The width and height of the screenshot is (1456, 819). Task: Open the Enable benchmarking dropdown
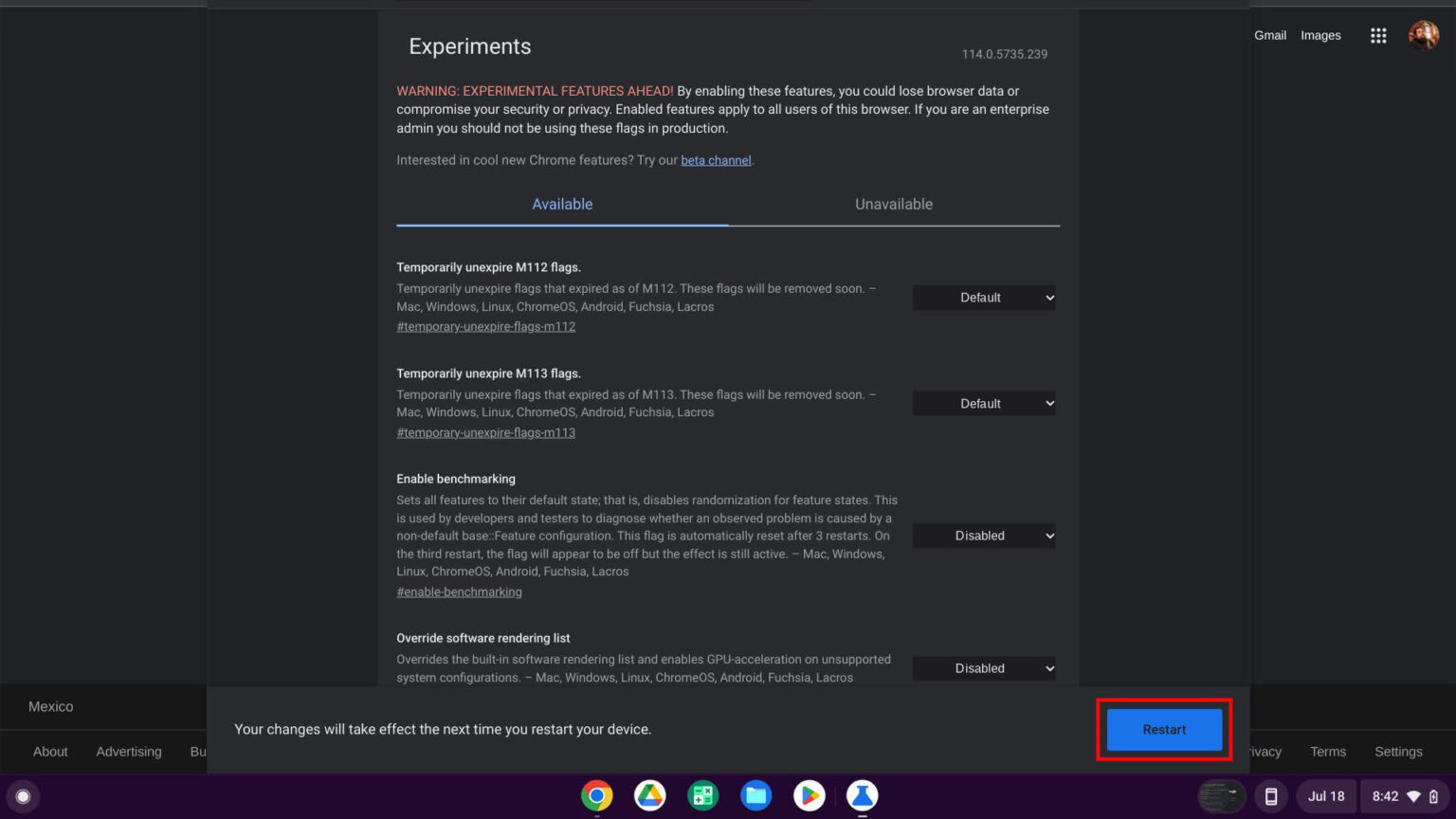pyautogui.click(x=983, y=536)
